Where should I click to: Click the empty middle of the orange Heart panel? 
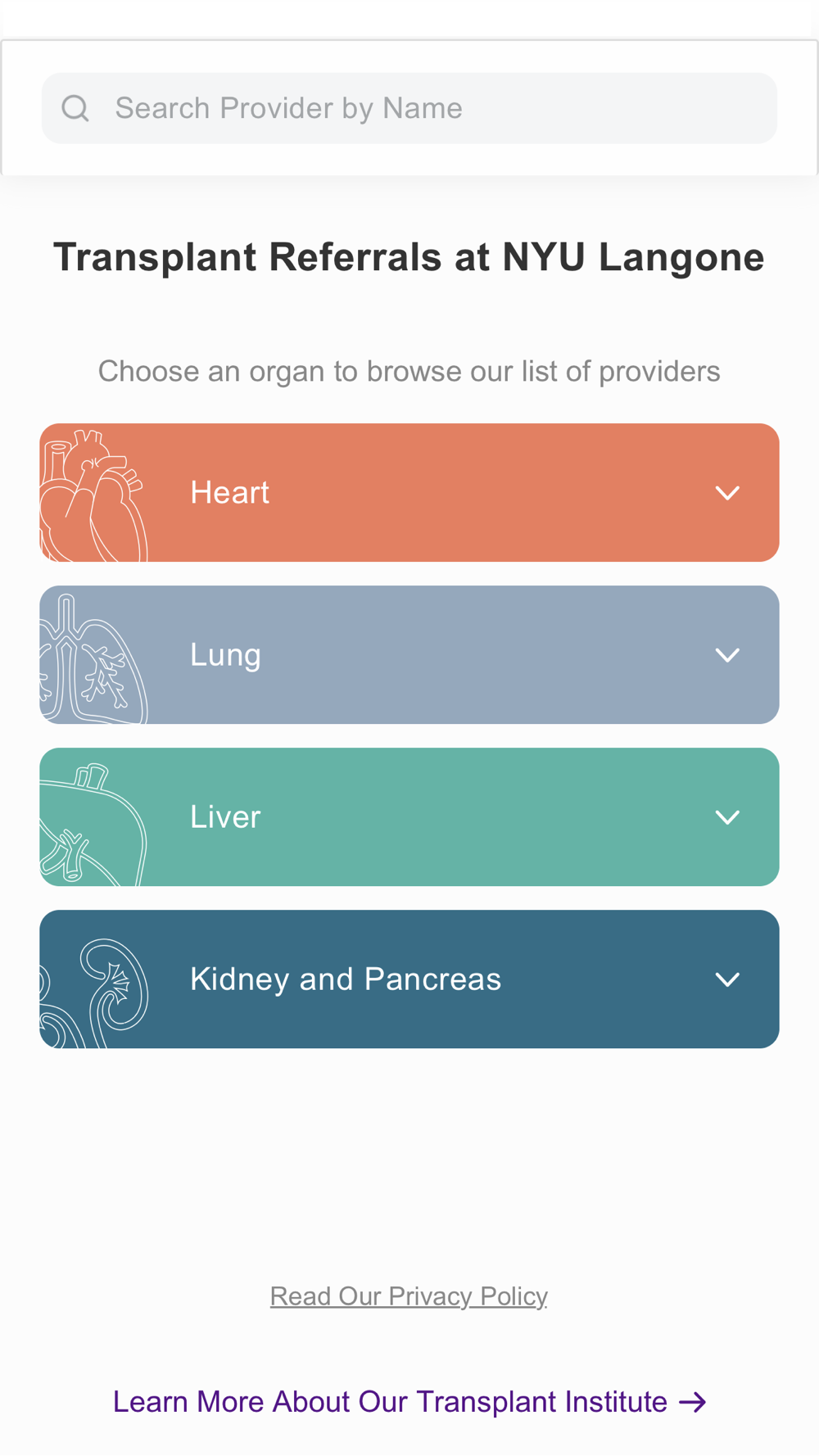click(491, 493)
